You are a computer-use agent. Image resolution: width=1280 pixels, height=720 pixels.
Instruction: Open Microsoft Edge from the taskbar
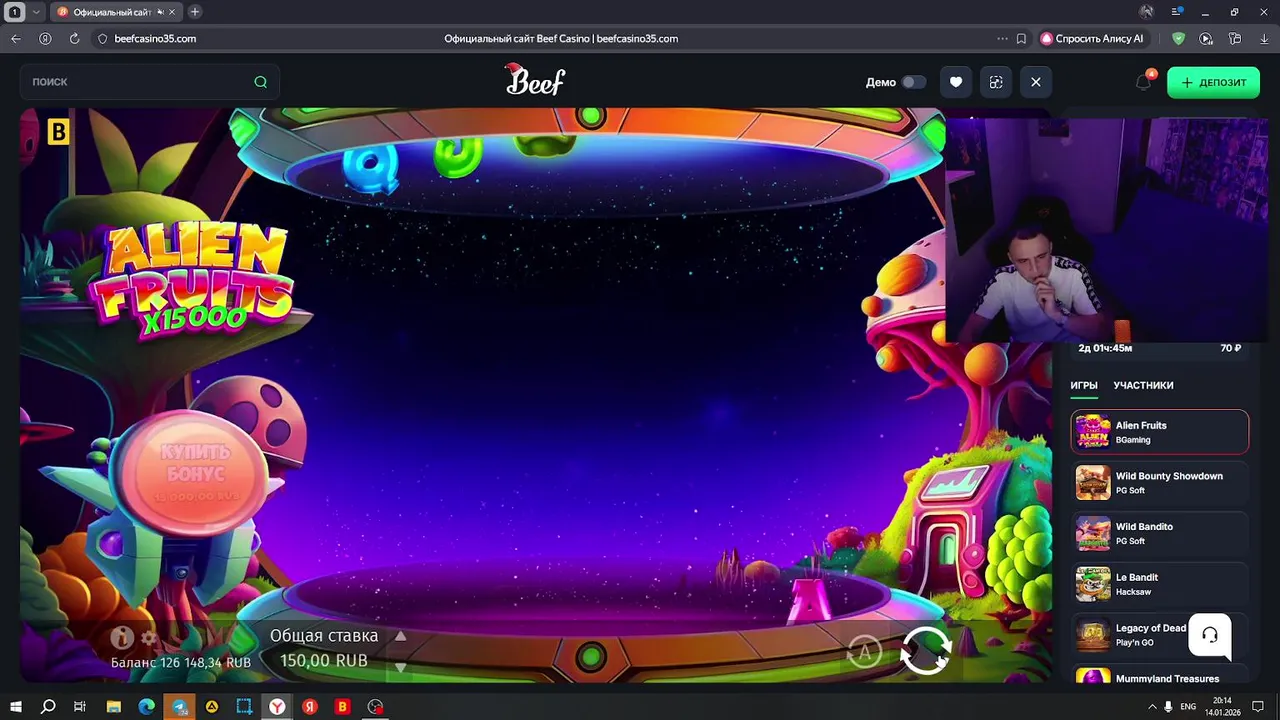click(x=147, y=707)
